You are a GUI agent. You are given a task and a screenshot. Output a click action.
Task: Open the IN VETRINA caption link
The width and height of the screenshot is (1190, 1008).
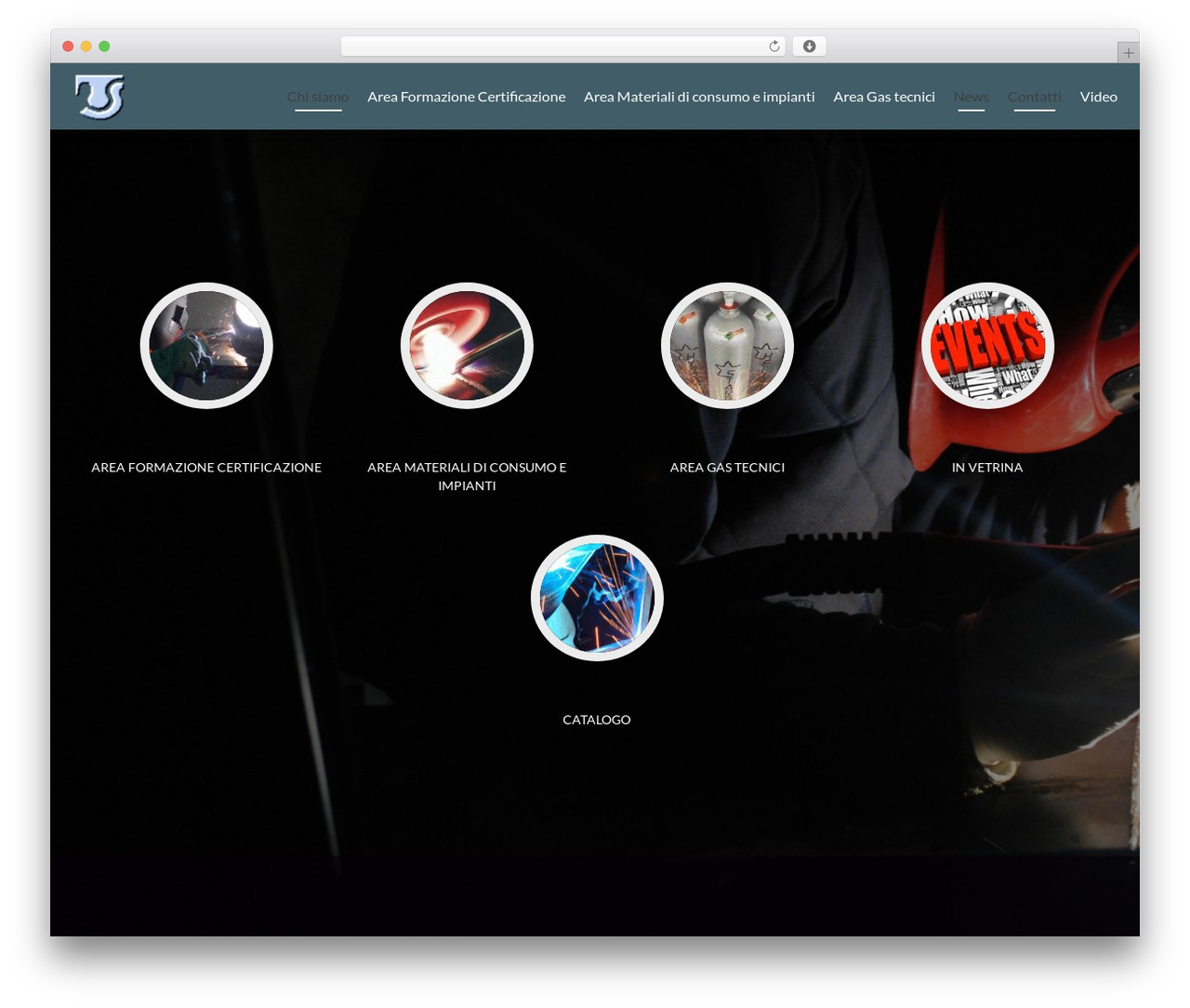tap(987, 468)
